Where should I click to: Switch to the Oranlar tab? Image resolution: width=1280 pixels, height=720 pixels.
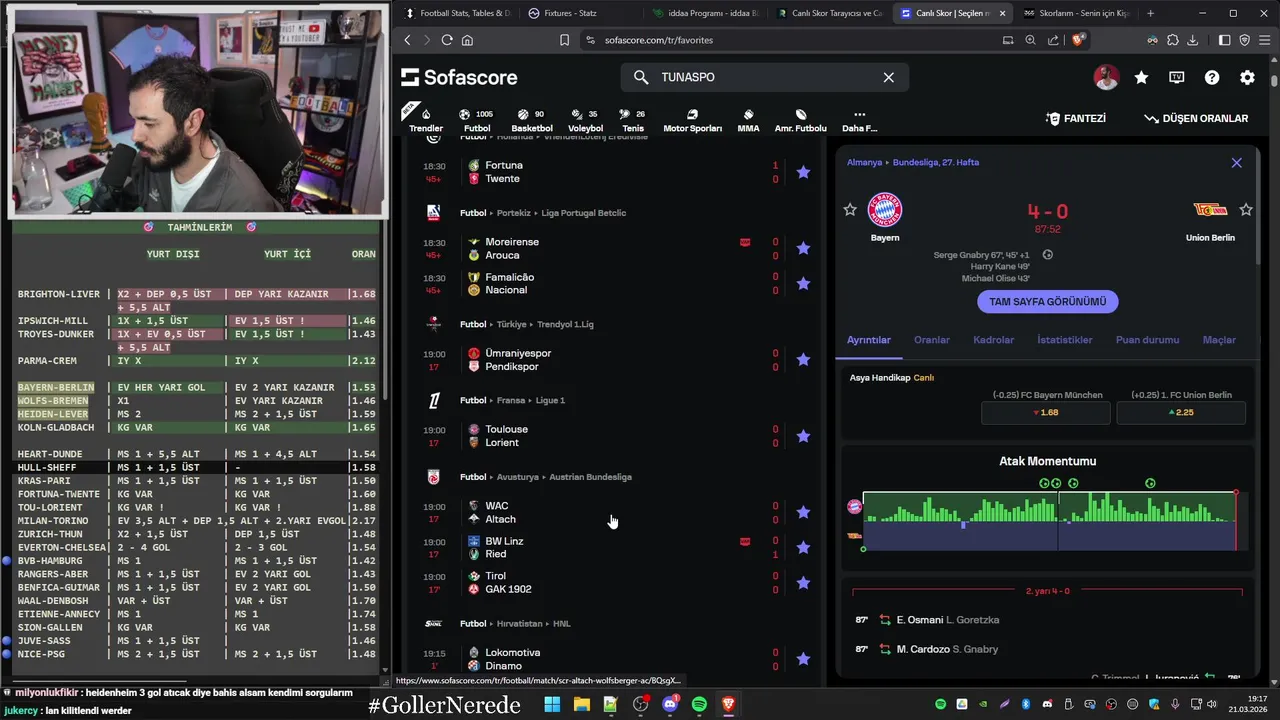point(931,340)
